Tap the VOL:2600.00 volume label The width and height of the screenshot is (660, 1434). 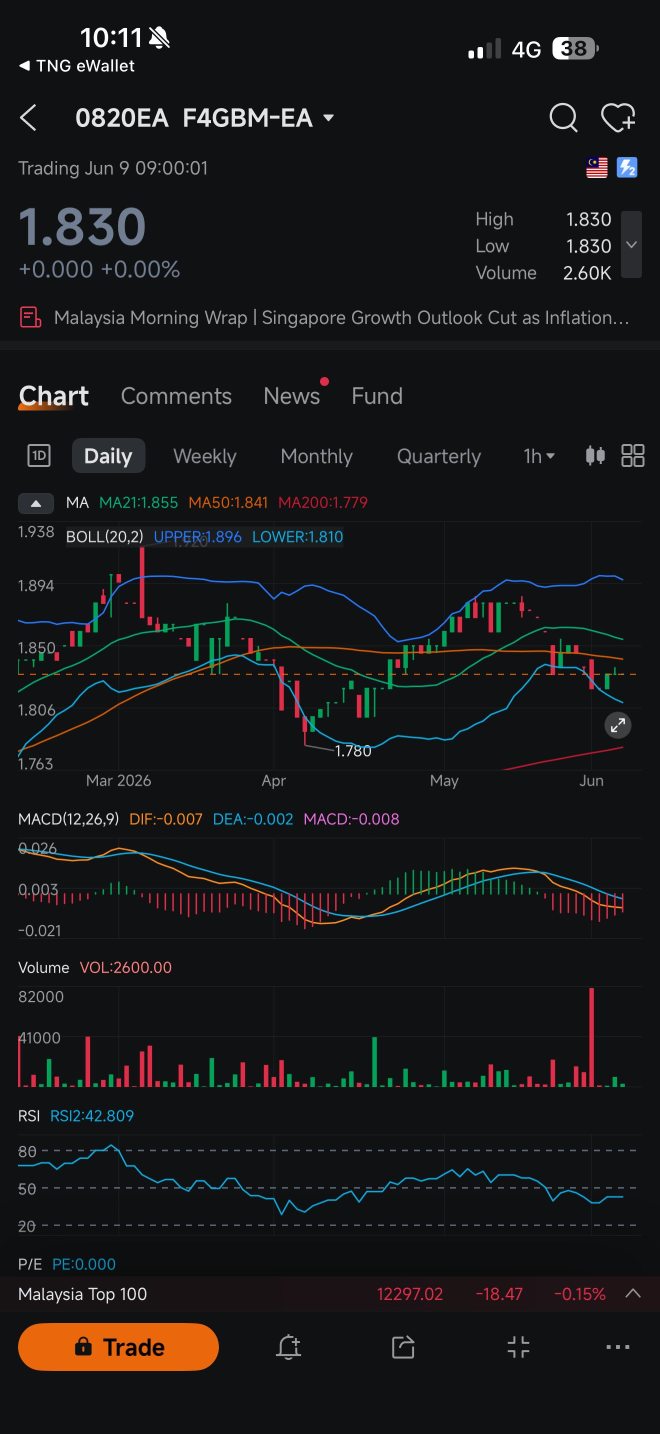point(126,968)
